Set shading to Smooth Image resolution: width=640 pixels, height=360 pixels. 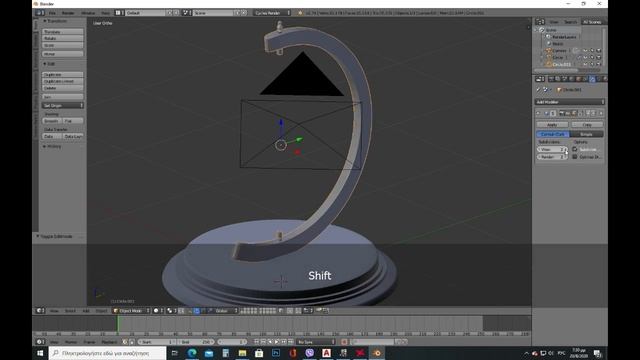click(x=52, y=121)
